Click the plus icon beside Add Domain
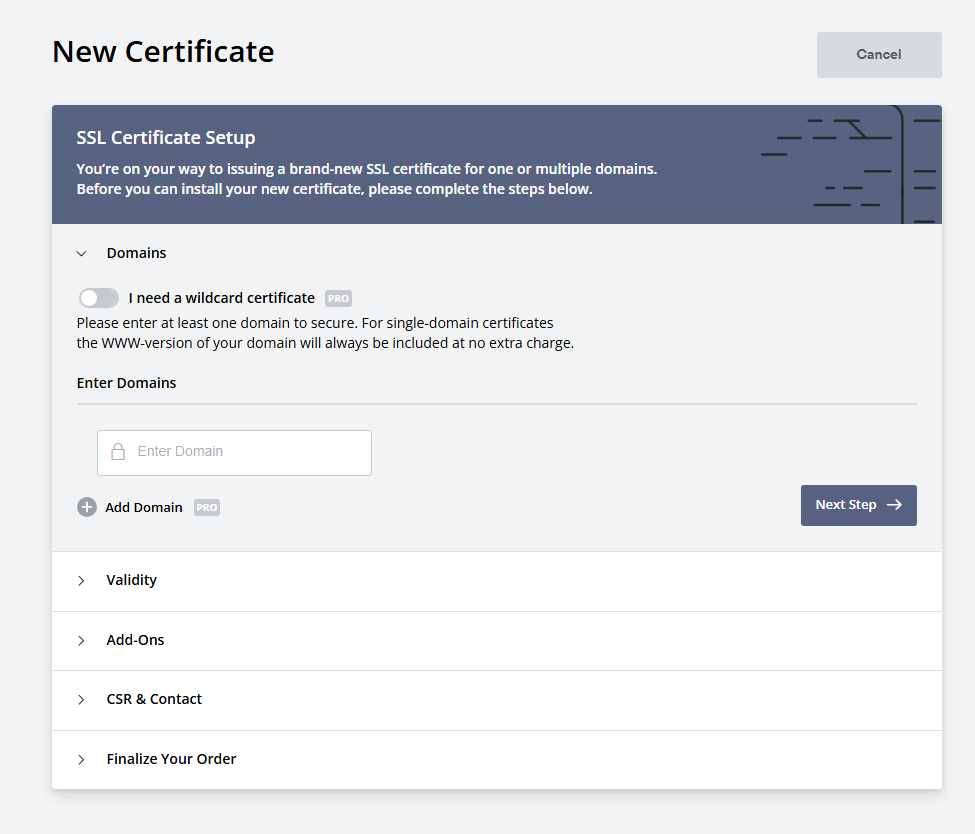This screenshot has width=975, height=834. tap(87, 507)
